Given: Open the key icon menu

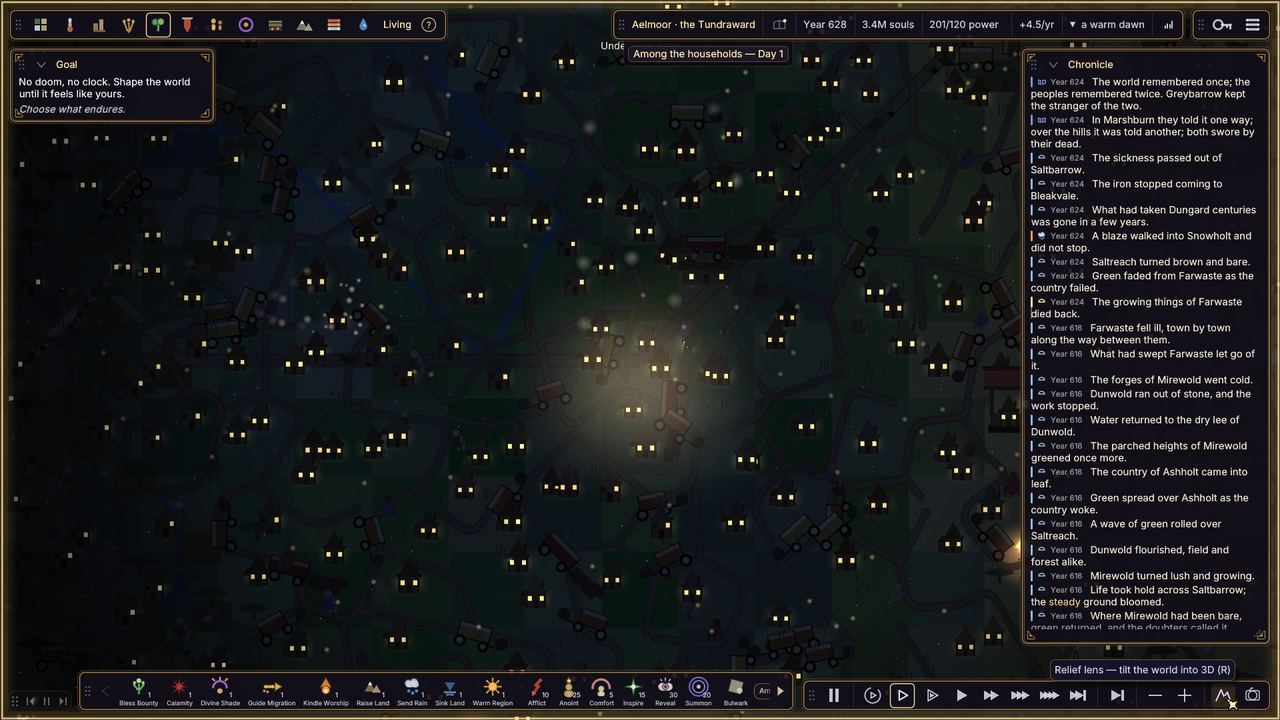Looking at the screenshot, I should point(1222,25).
